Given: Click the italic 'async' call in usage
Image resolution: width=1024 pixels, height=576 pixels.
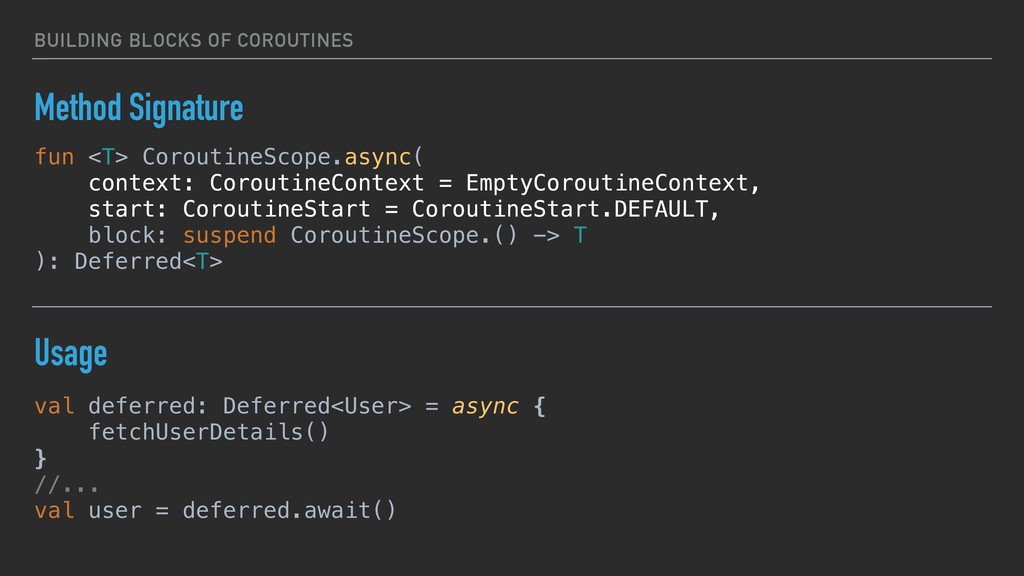Looking at the screenshot, I should click(485, 407).
